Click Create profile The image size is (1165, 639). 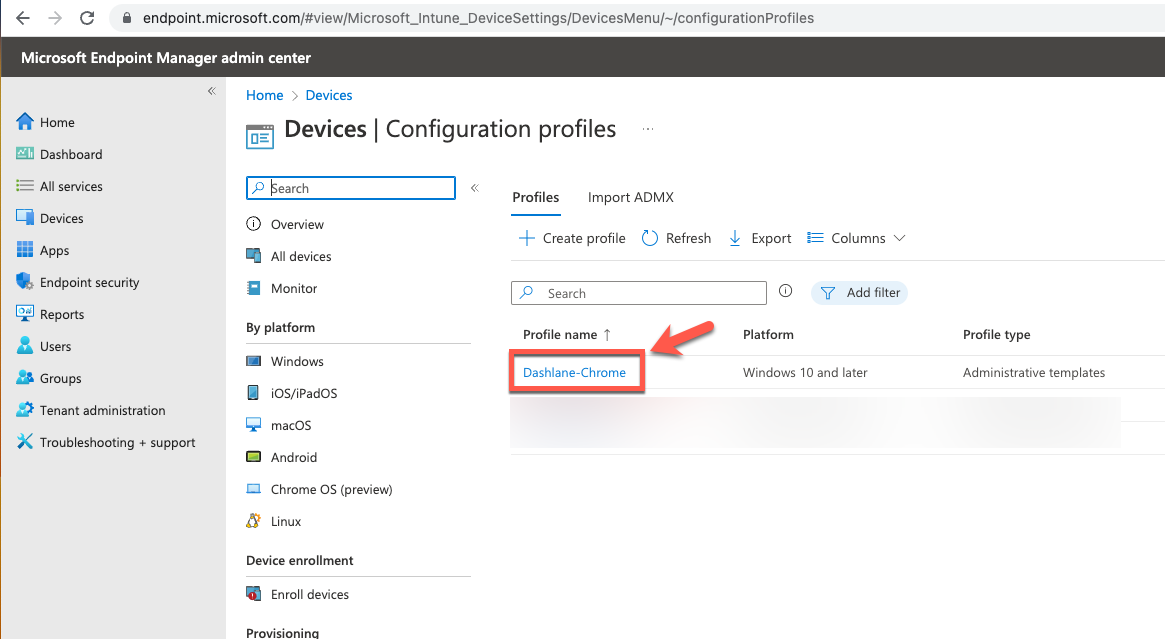(571, 238)
